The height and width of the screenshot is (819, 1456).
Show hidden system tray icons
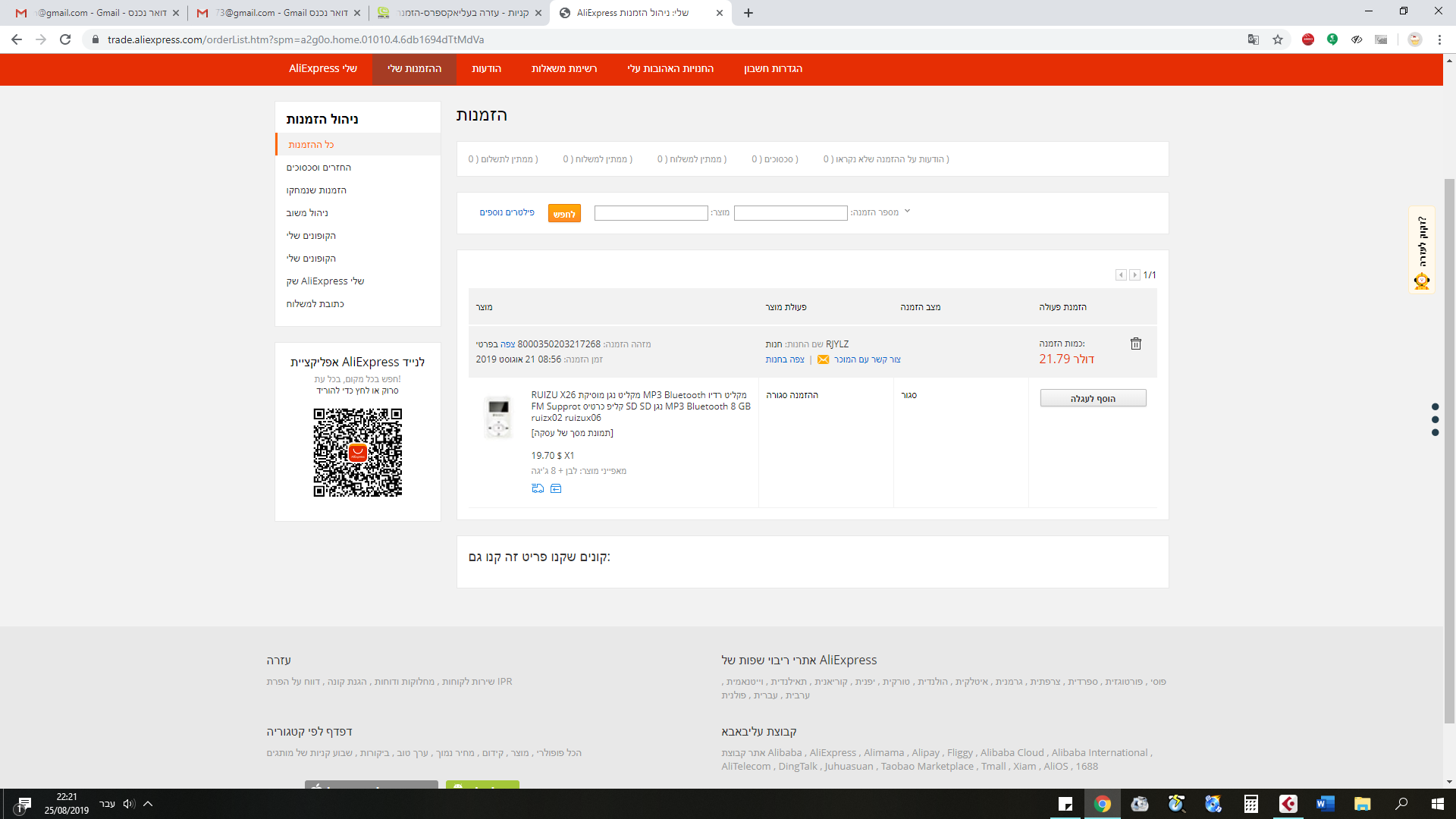pos(148,804)
